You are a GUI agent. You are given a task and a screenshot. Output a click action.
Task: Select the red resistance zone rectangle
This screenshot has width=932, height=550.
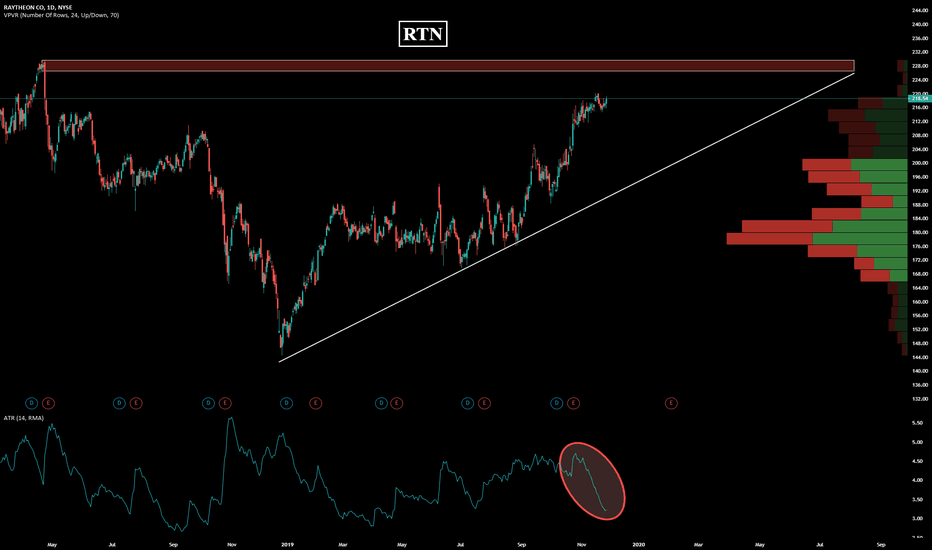click(x=448, y=66)
